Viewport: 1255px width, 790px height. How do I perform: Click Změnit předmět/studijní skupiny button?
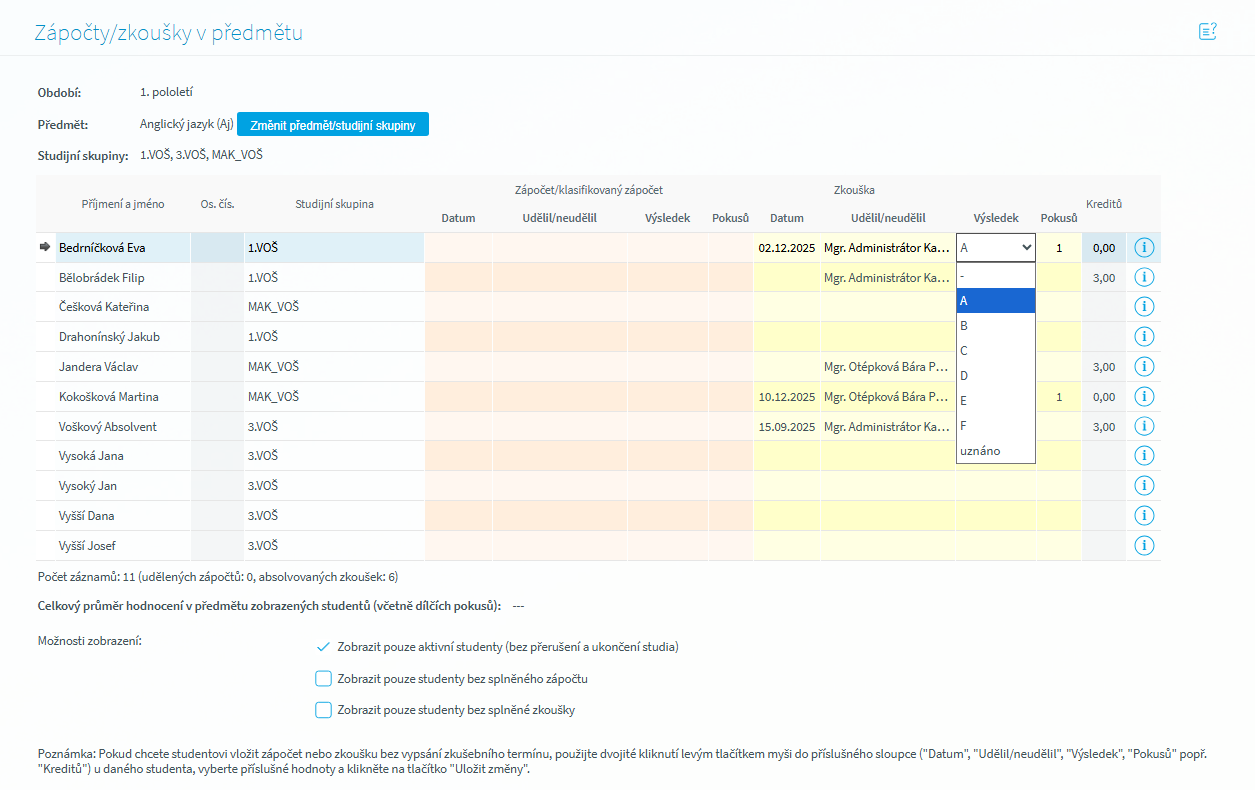[x=333, y=125]
